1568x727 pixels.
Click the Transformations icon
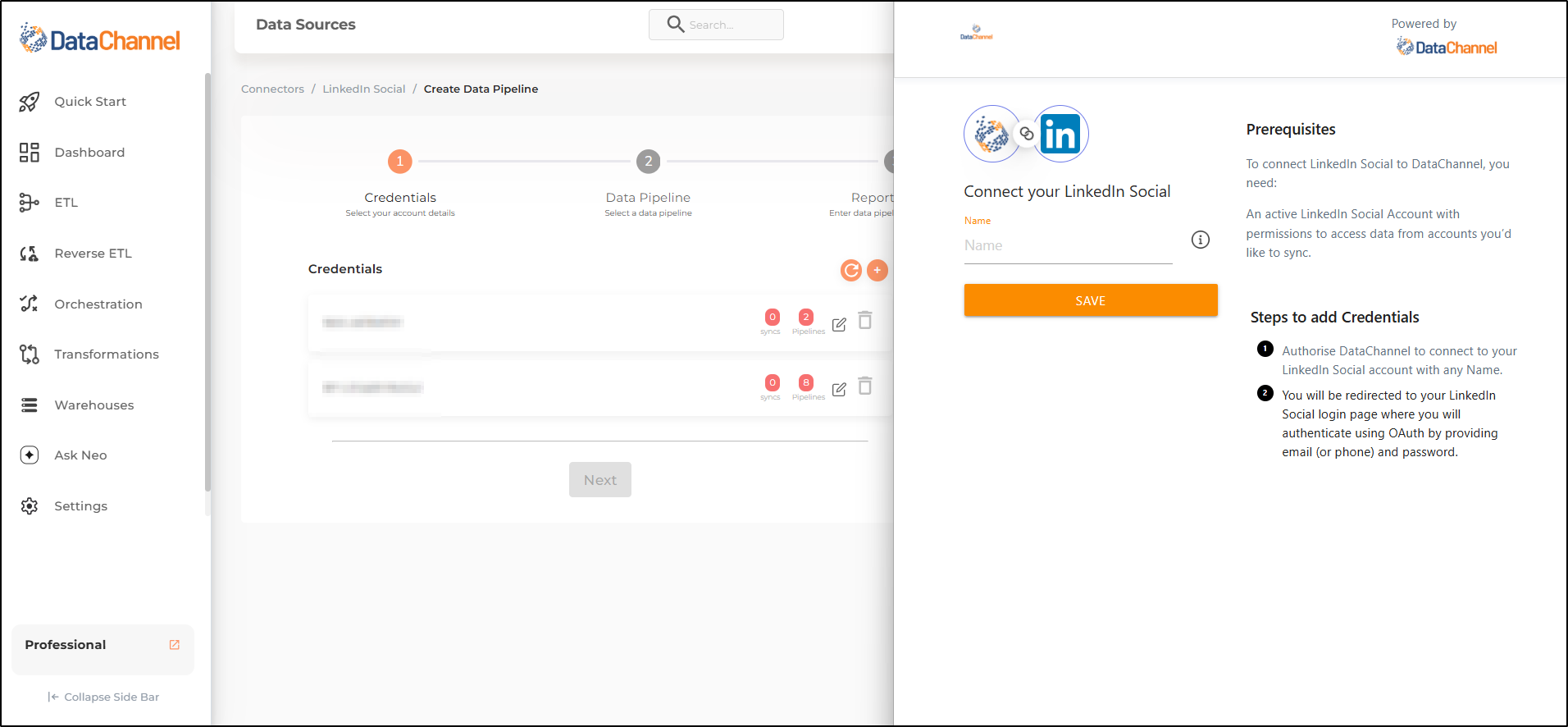point(30,354)
